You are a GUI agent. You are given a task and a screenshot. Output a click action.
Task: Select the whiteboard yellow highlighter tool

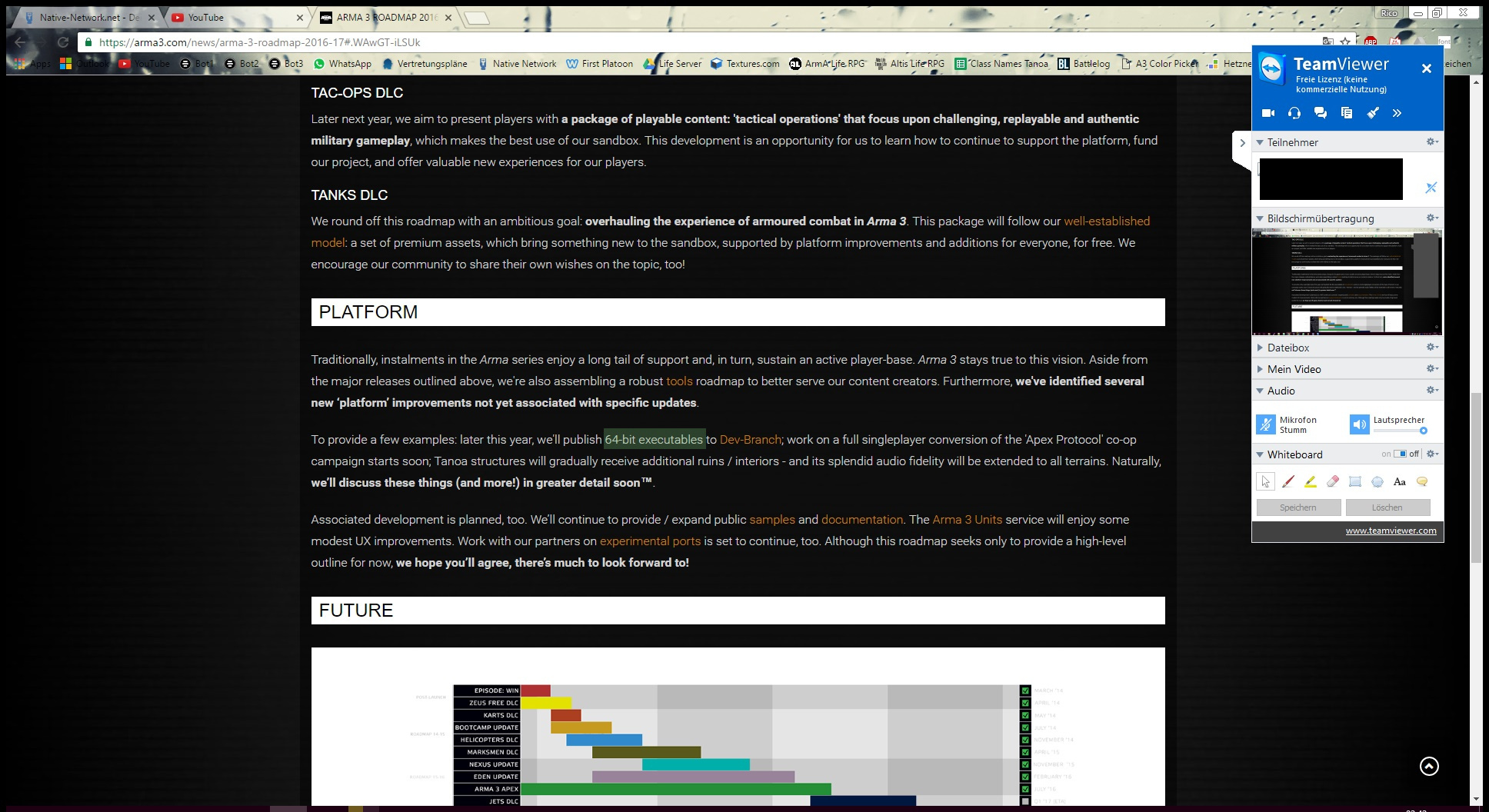[x=1311, y=481]
